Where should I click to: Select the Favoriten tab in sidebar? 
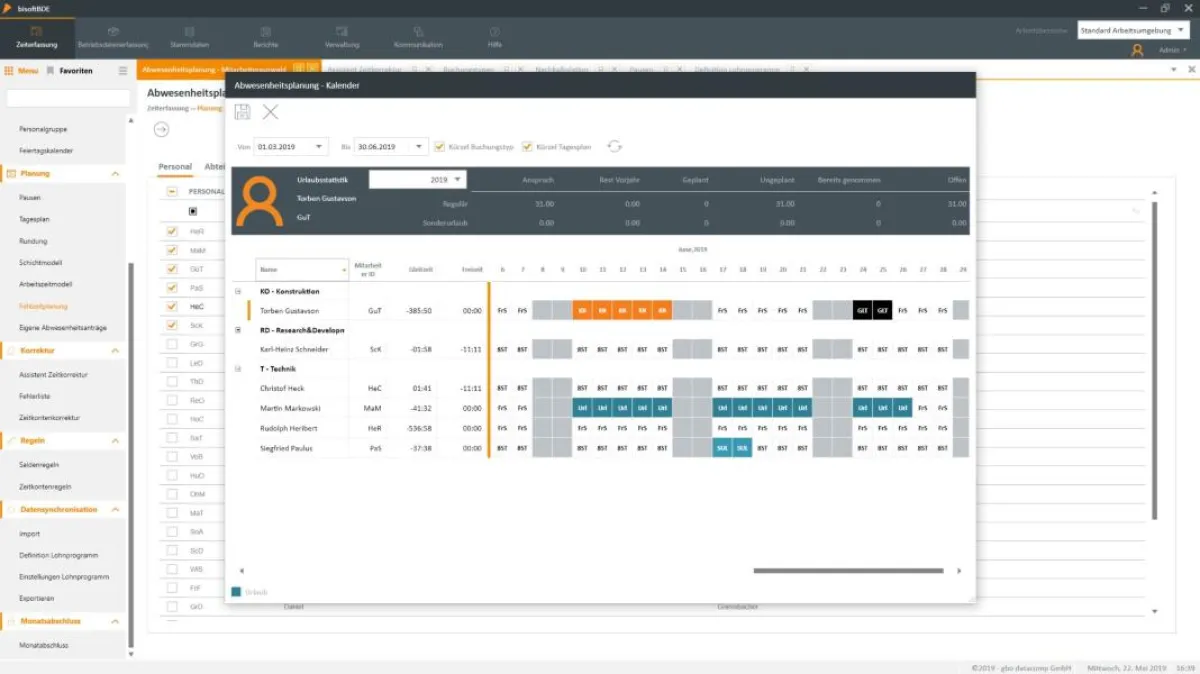[76, 71]
